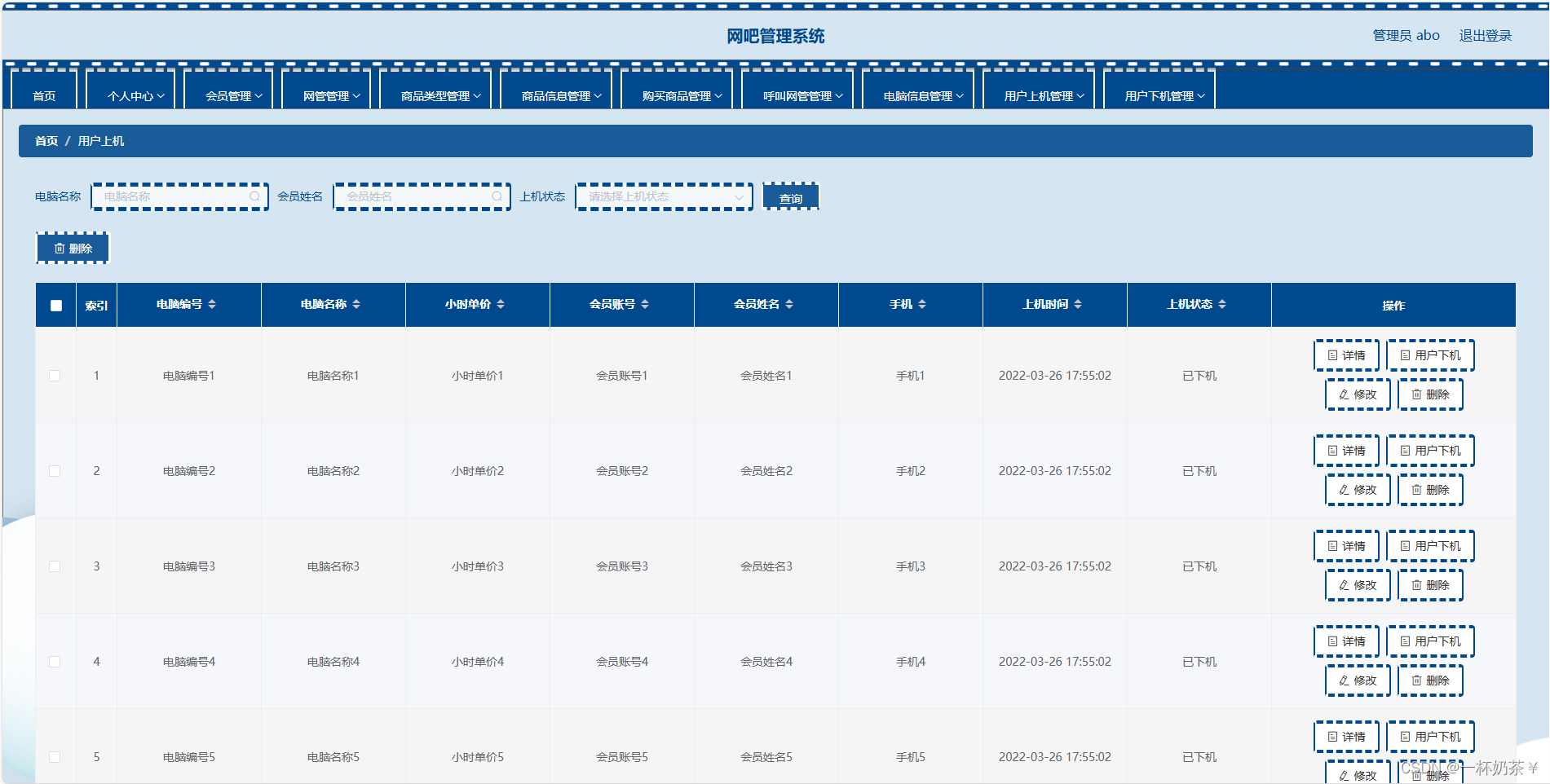Open 详情 for row 电脑编号2
The image size is (1550, 784).
(1346, 451)
